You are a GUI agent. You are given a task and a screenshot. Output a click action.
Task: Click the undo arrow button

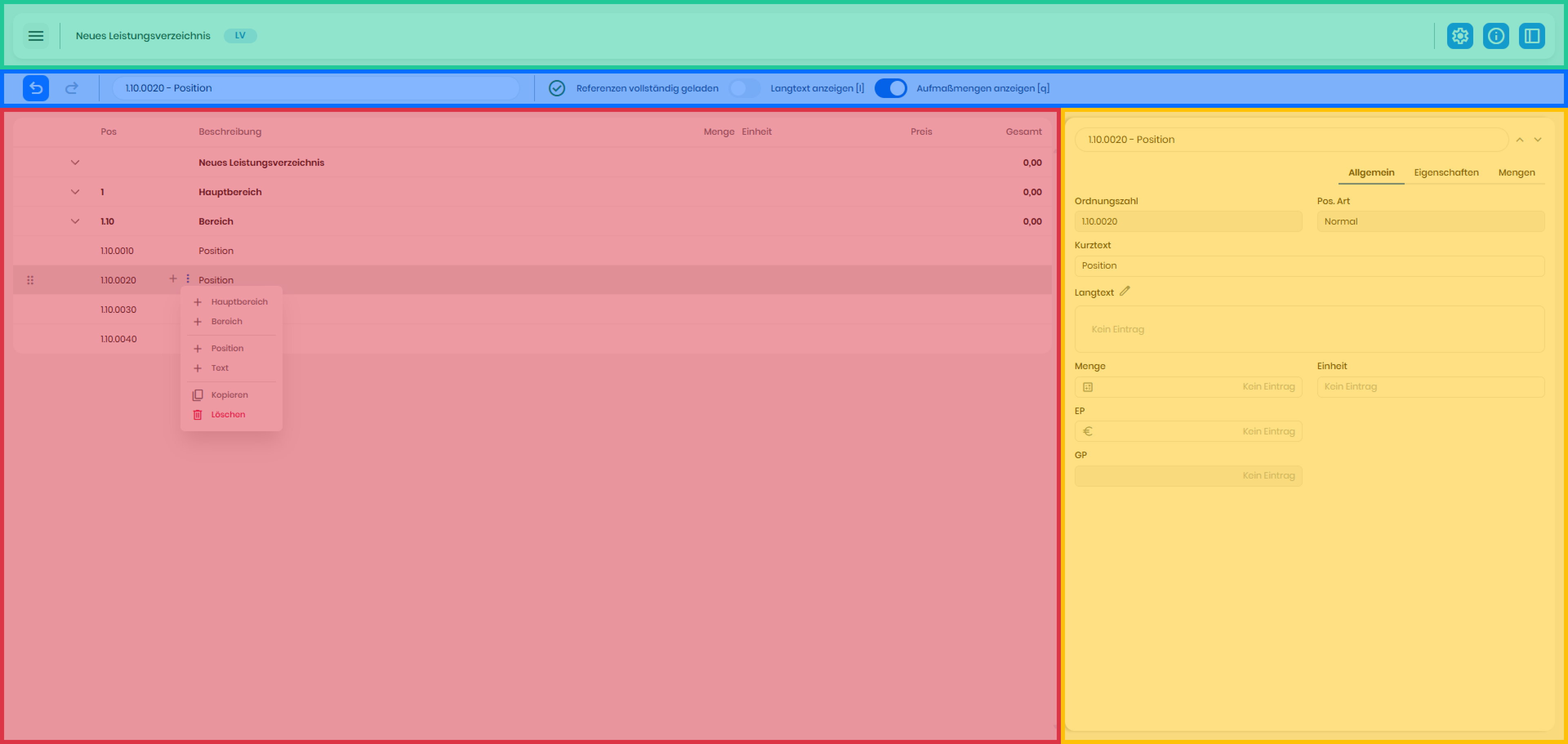coord(36,88)
